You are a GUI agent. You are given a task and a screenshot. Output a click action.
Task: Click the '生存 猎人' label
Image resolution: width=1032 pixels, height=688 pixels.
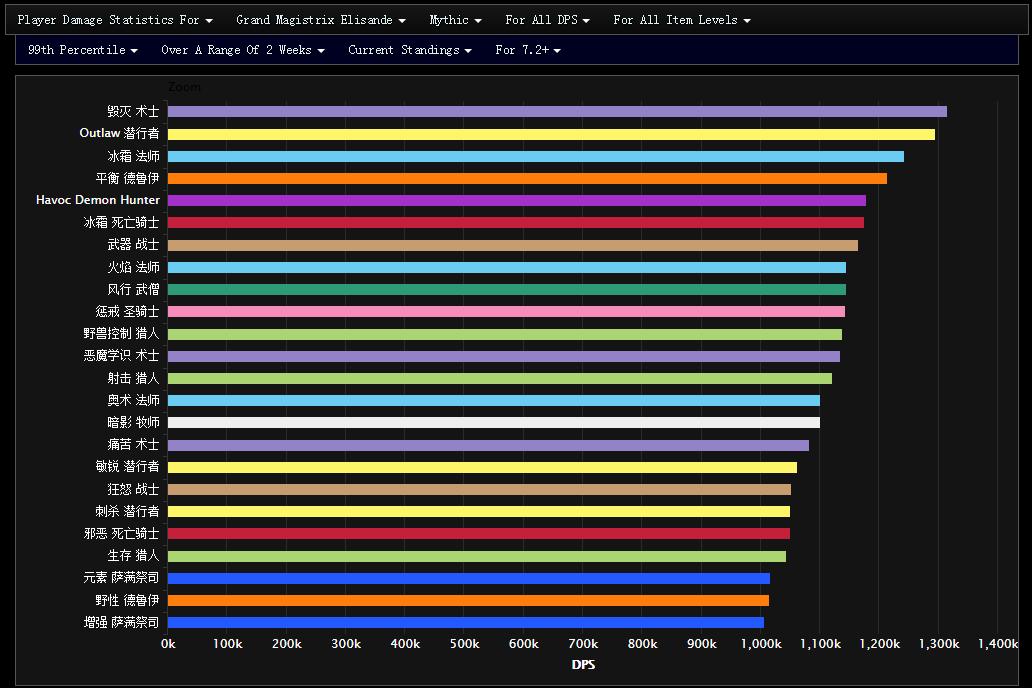click(x=134, y=555)
